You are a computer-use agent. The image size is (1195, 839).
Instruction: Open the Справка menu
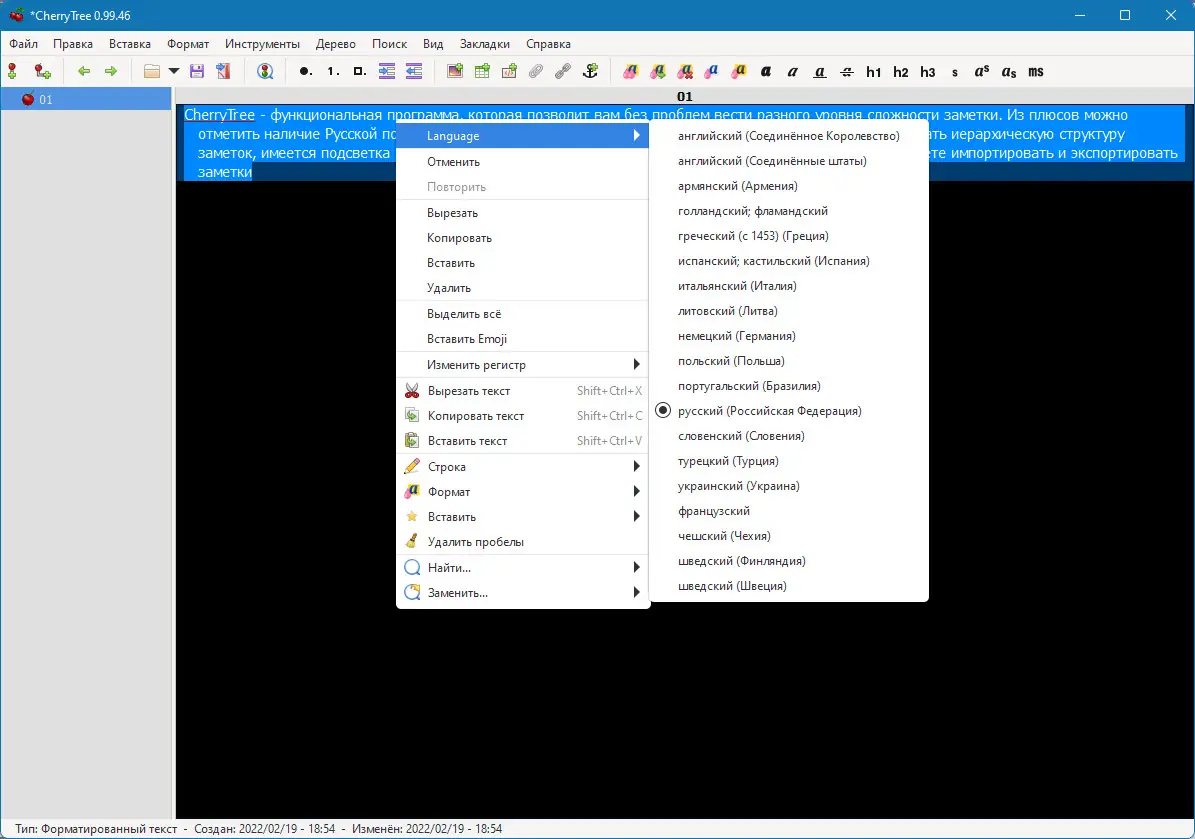point(548,43)
